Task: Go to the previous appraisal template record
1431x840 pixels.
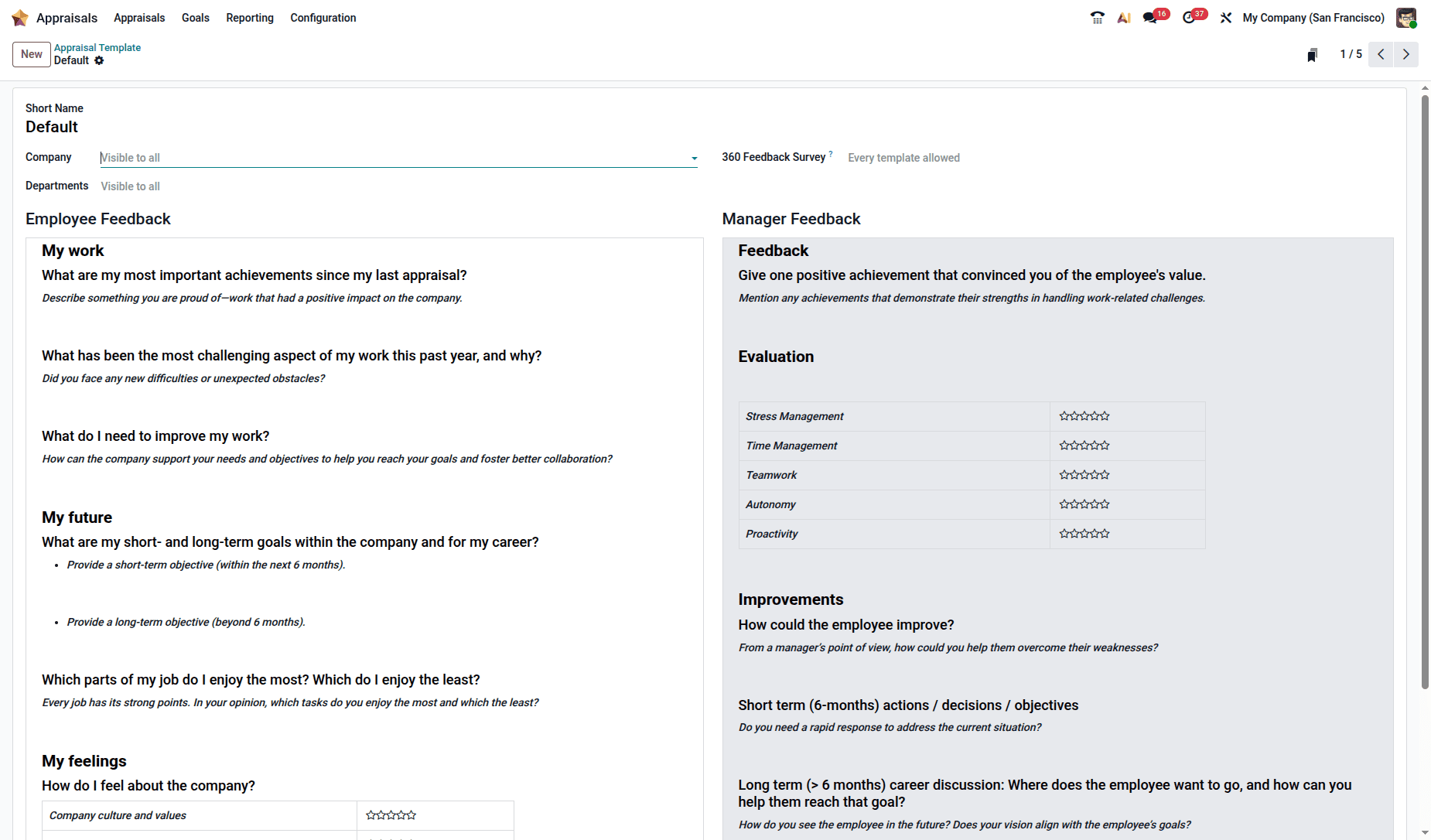Action: tap(1381, 54)
